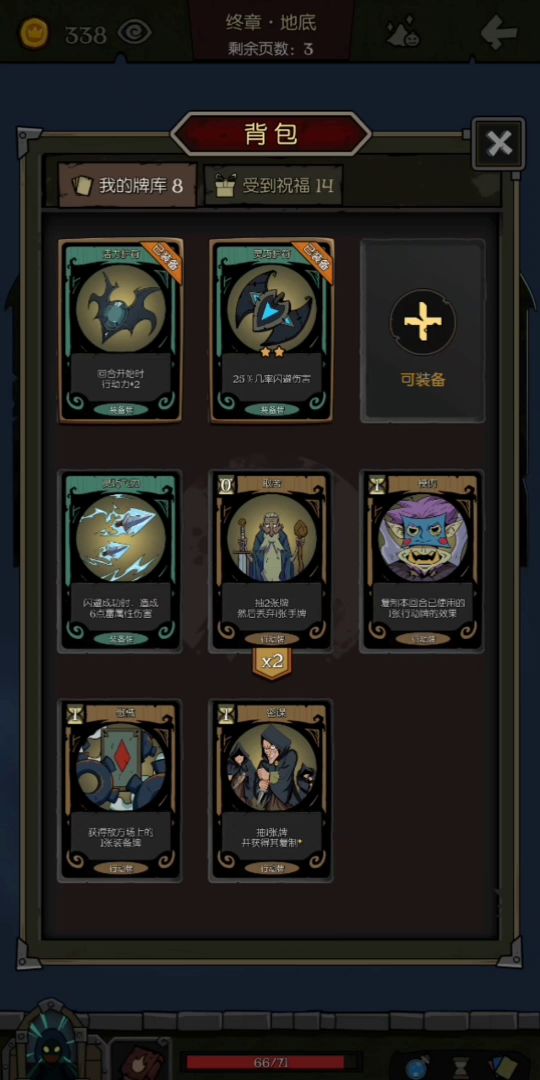Select the lightning darts equipment card
Viewport: 540px width, 1080px height.
pos(121,560)
